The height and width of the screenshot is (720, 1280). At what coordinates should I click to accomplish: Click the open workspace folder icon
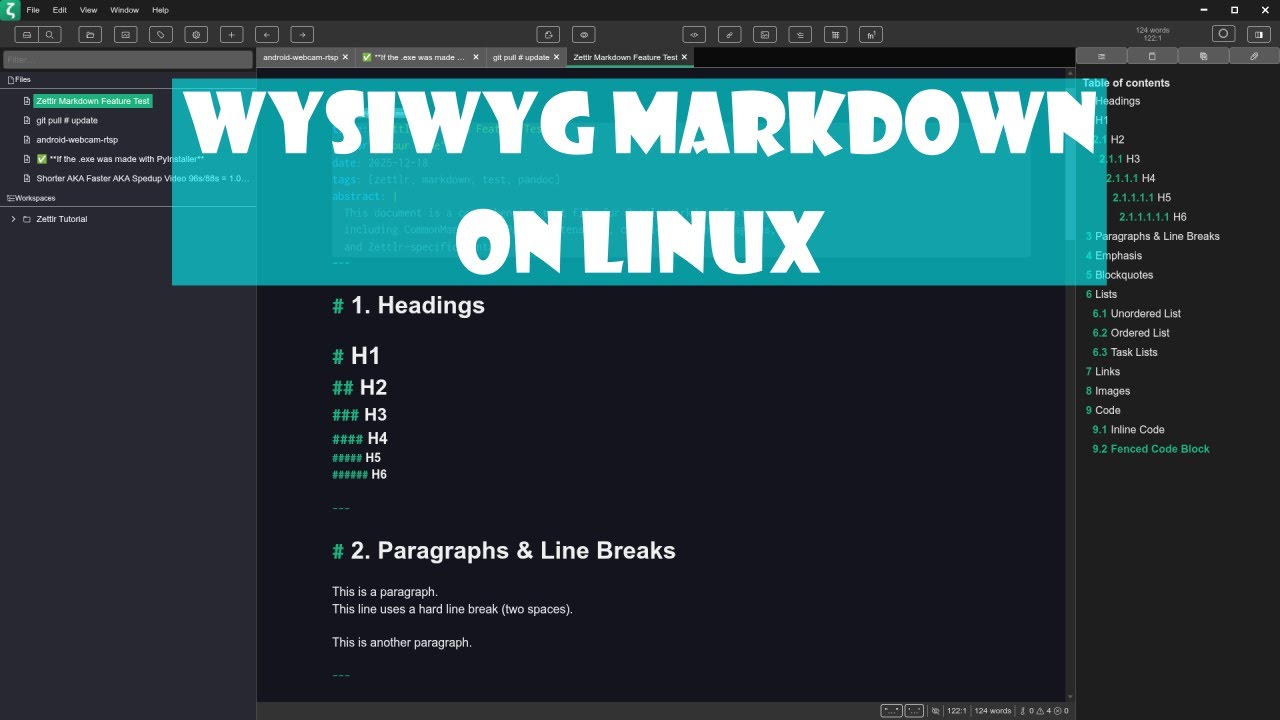pos(90,34)
